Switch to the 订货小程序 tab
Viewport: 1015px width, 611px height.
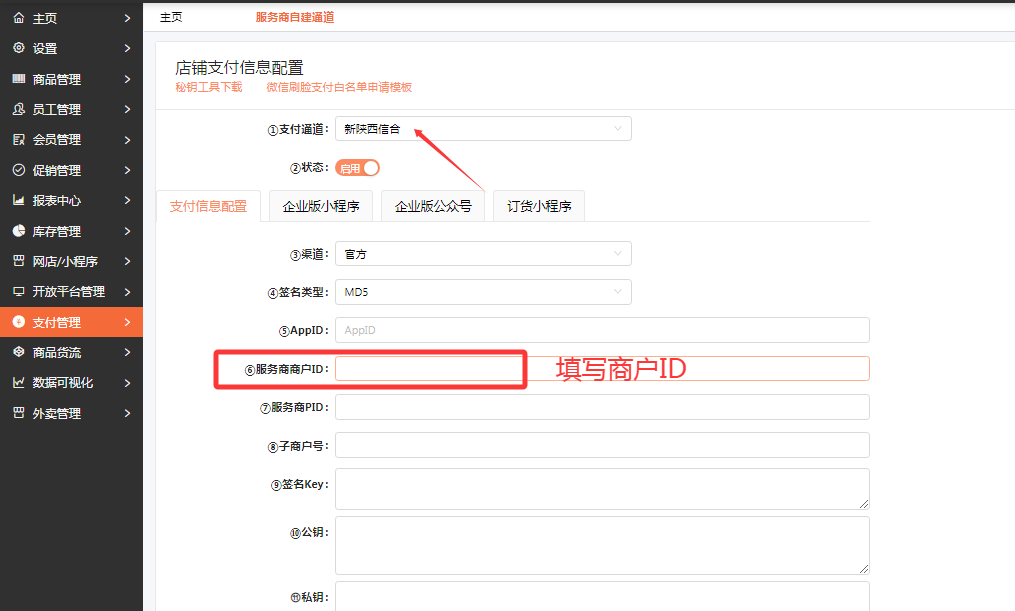point(538,207)
